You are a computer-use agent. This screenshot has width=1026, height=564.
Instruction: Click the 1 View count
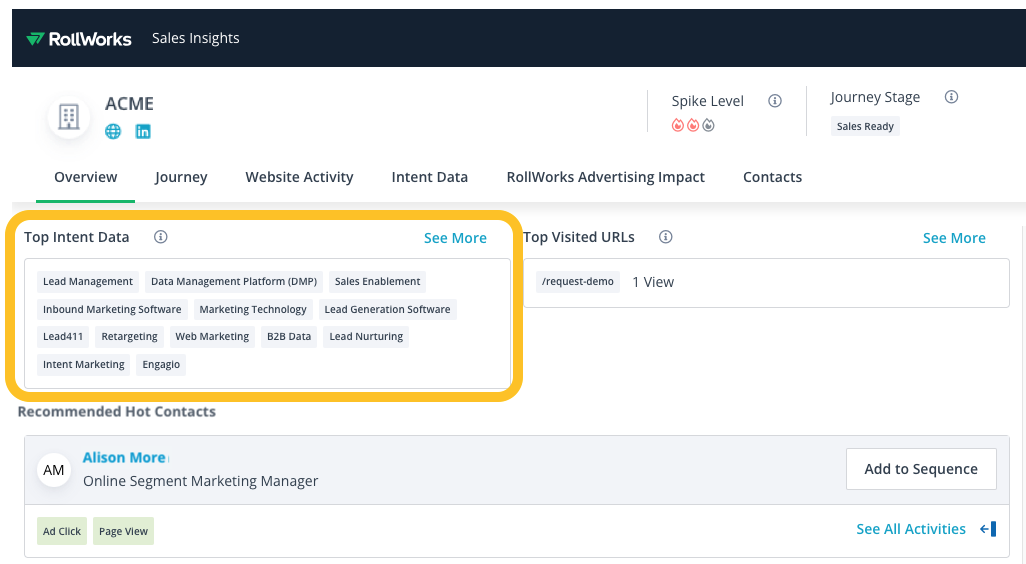click(x=652, y=282)
